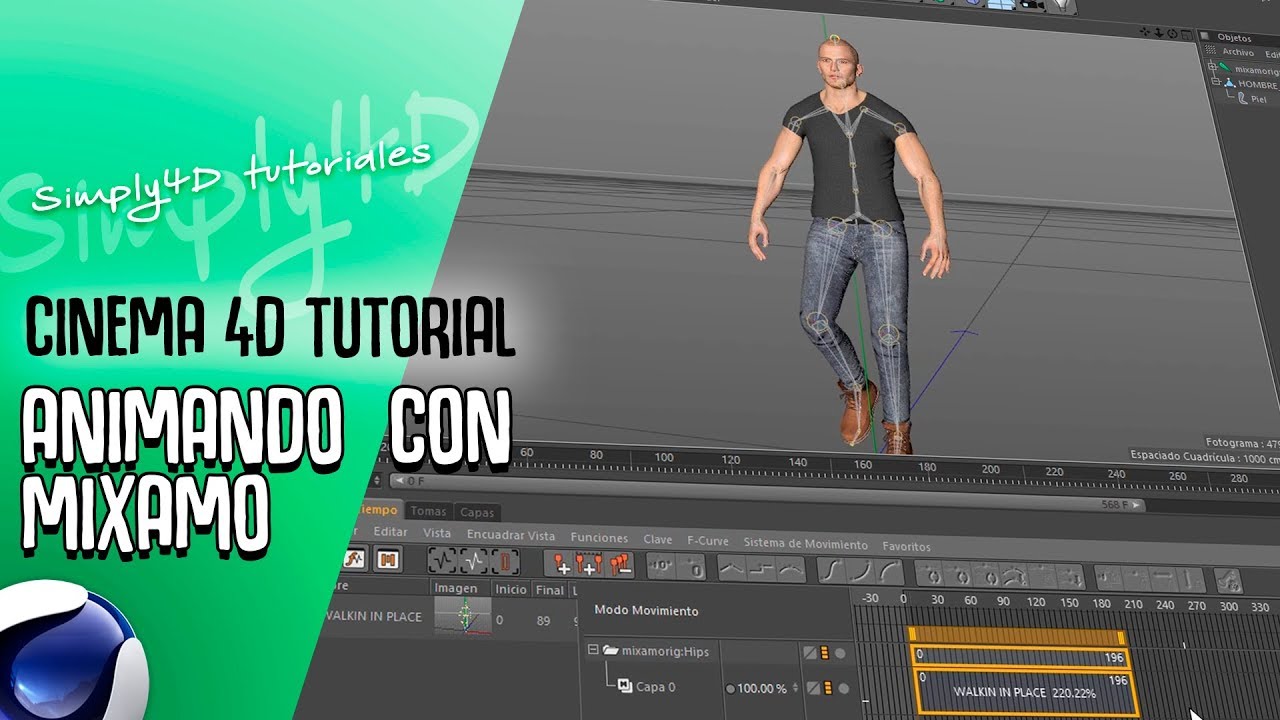This screenshot has width=1280, height=720.
Task: Toggle orange stacked-bars switch on mixamorig:Hips row
Action: [x=825, y=653]
